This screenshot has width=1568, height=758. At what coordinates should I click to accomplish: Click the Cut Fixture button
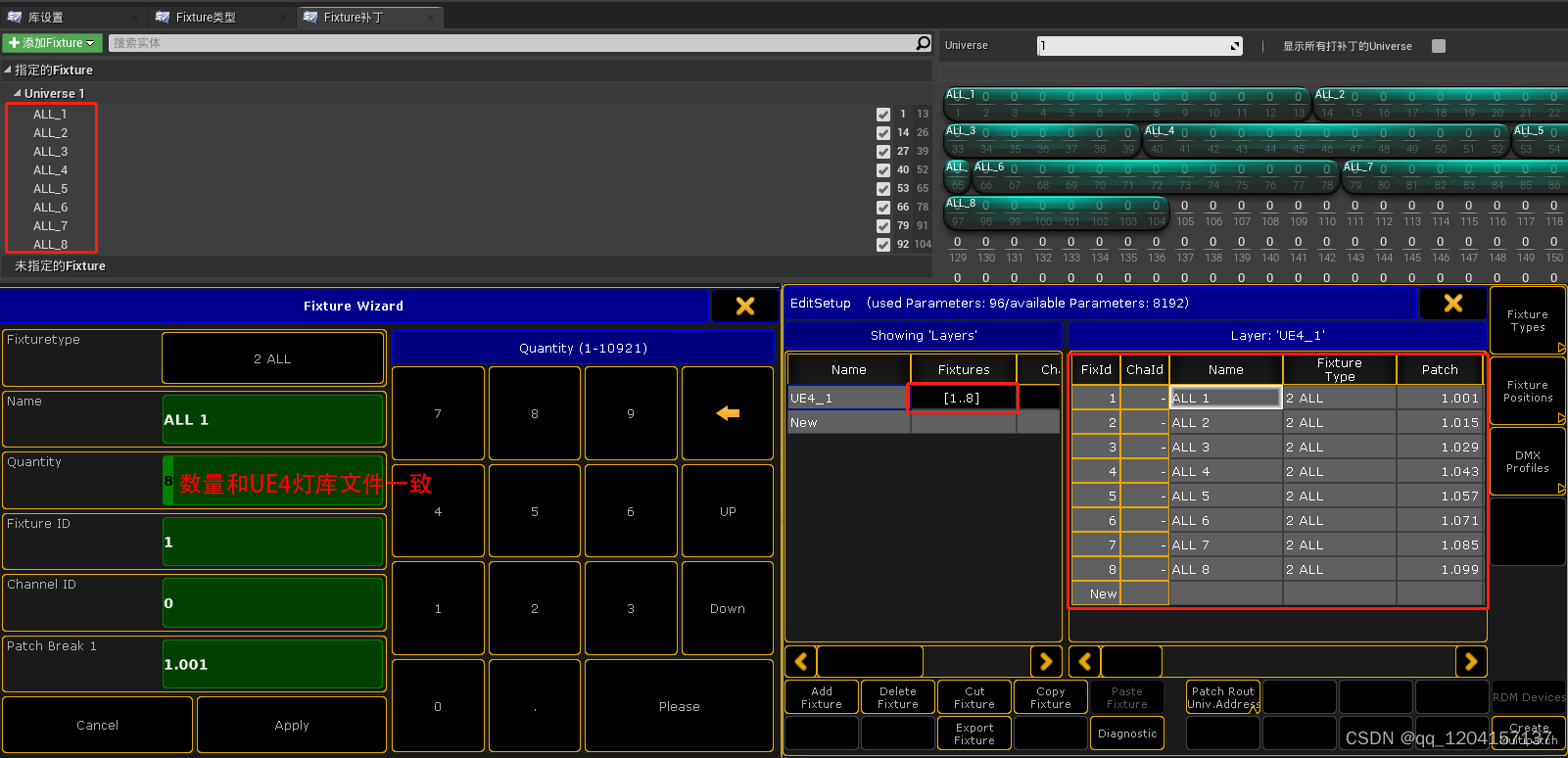coord(974,697)
